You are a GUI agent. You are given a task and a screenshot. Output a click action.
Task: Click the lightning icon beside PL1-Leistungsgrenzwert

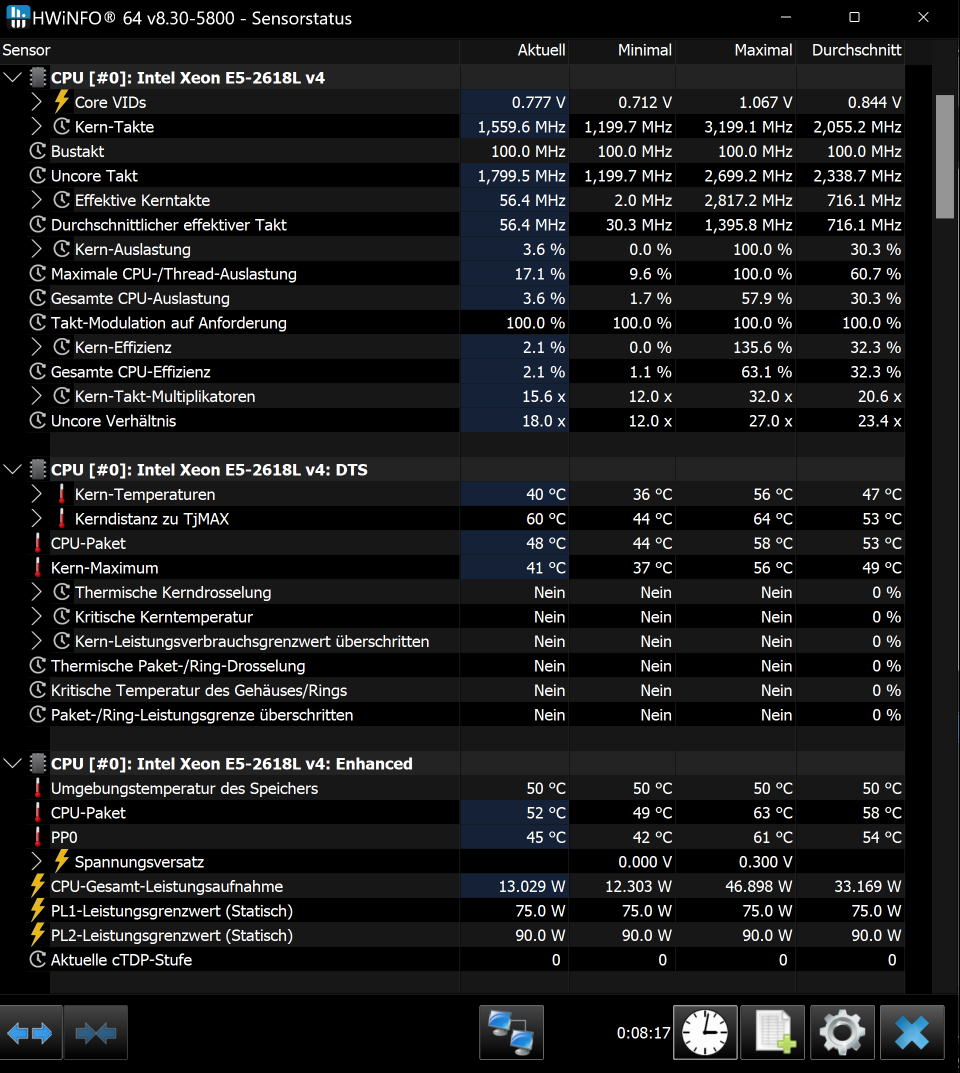tap(38, 911)
